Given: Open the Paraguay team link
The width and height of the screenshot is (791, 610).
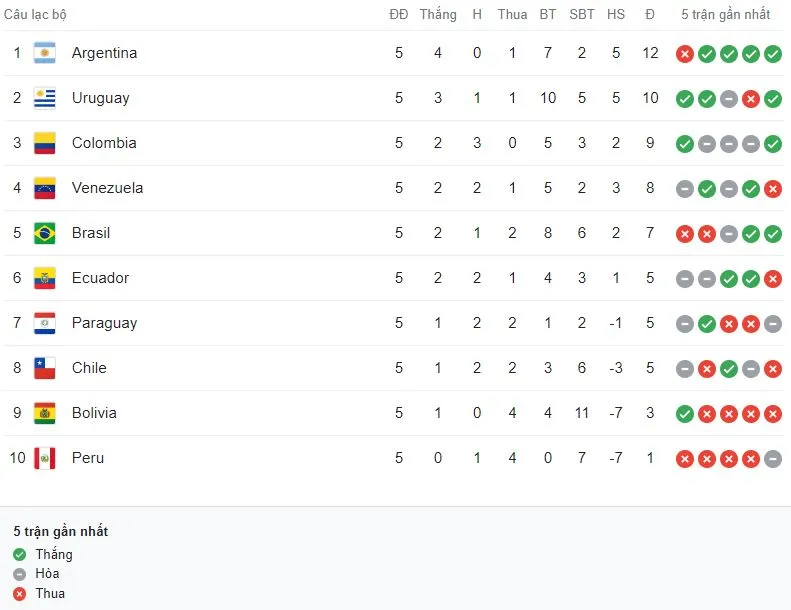Looking at the screenshot, I should (x=104, y=323).
